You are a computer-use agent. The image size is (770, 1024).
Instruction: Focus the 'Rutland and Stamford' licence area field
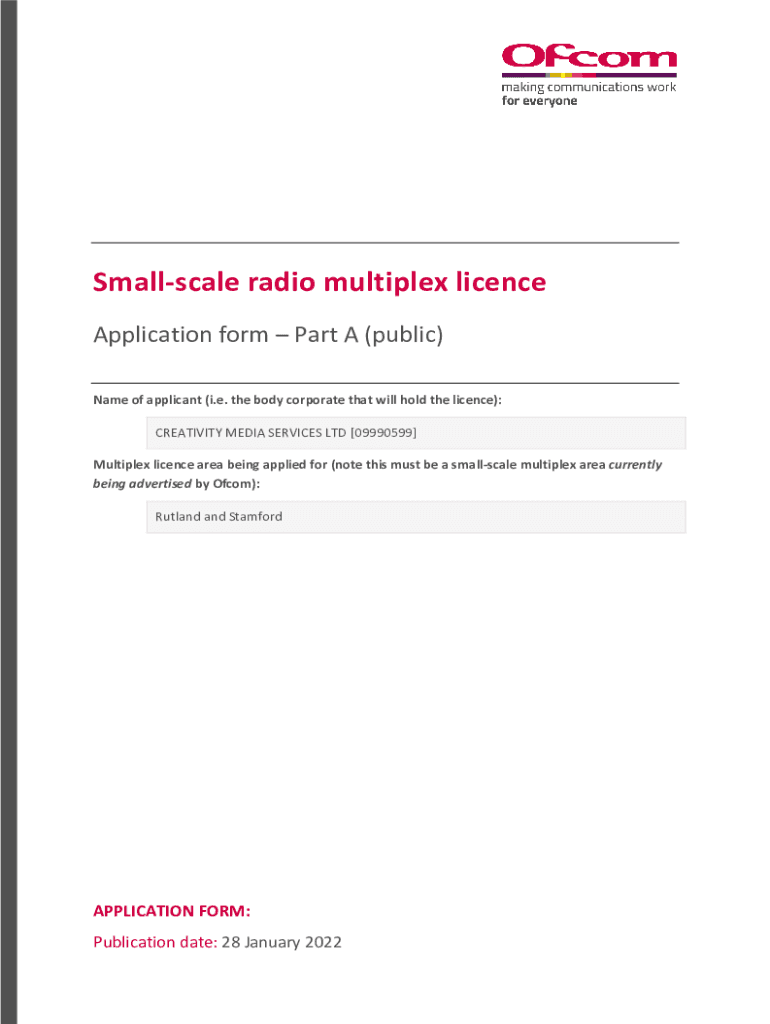point(415,517)
